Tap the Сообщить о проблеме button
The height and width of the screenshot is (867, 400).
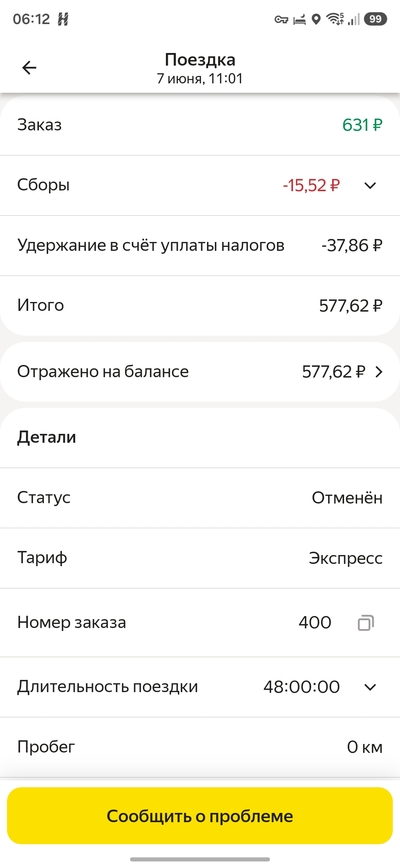click(200, 816)
